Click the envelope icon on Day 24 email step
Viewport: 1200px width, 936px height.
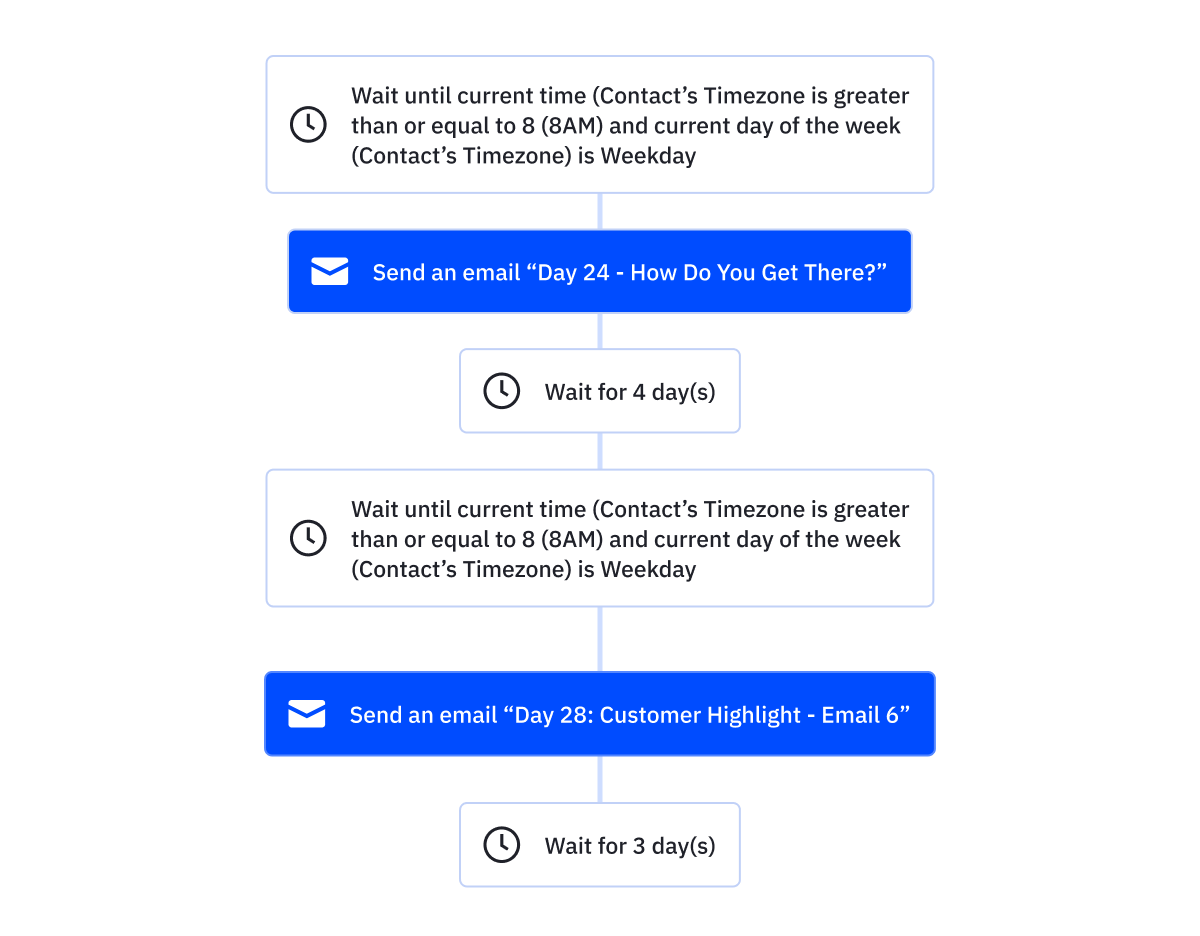pyautogui.click(x=330, y=272)
